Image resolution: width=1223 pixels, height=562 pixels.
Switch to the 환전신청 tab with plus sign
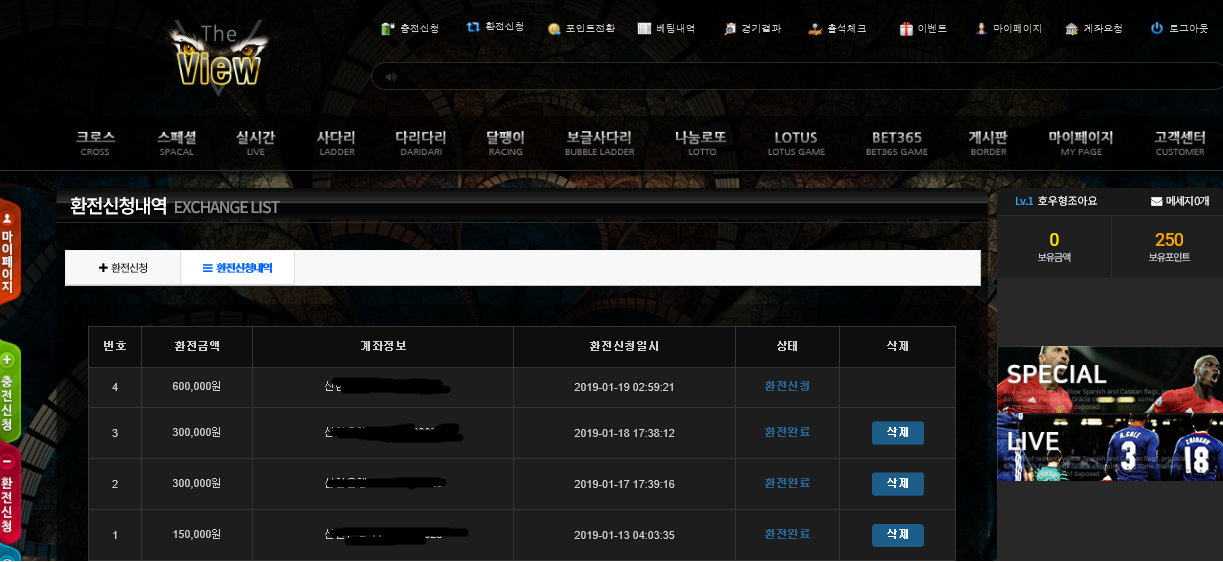123,268
